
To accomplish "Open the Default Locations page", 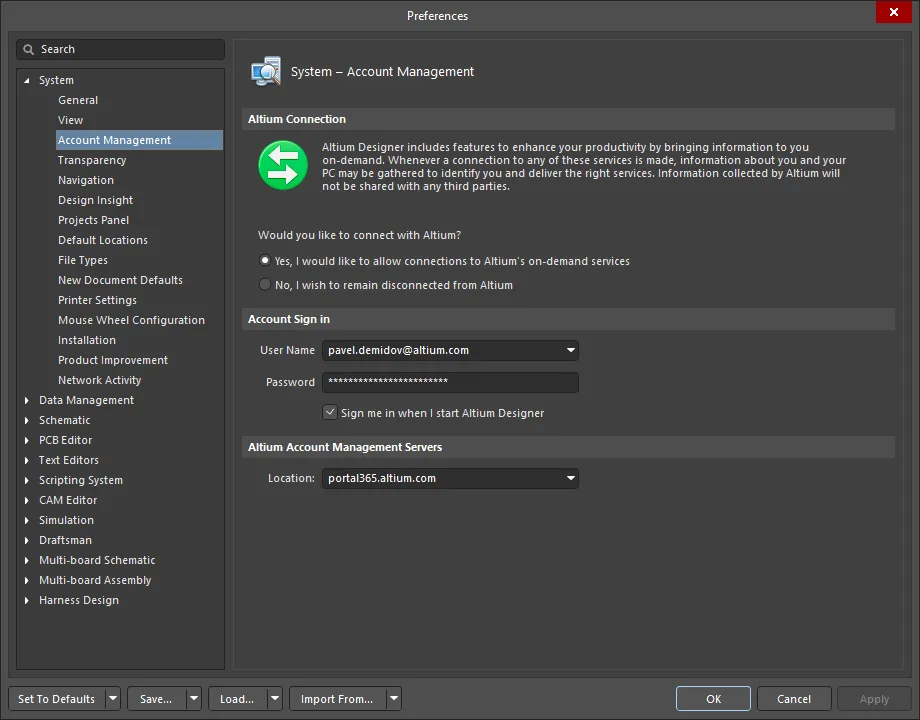I will coord(103,240).
